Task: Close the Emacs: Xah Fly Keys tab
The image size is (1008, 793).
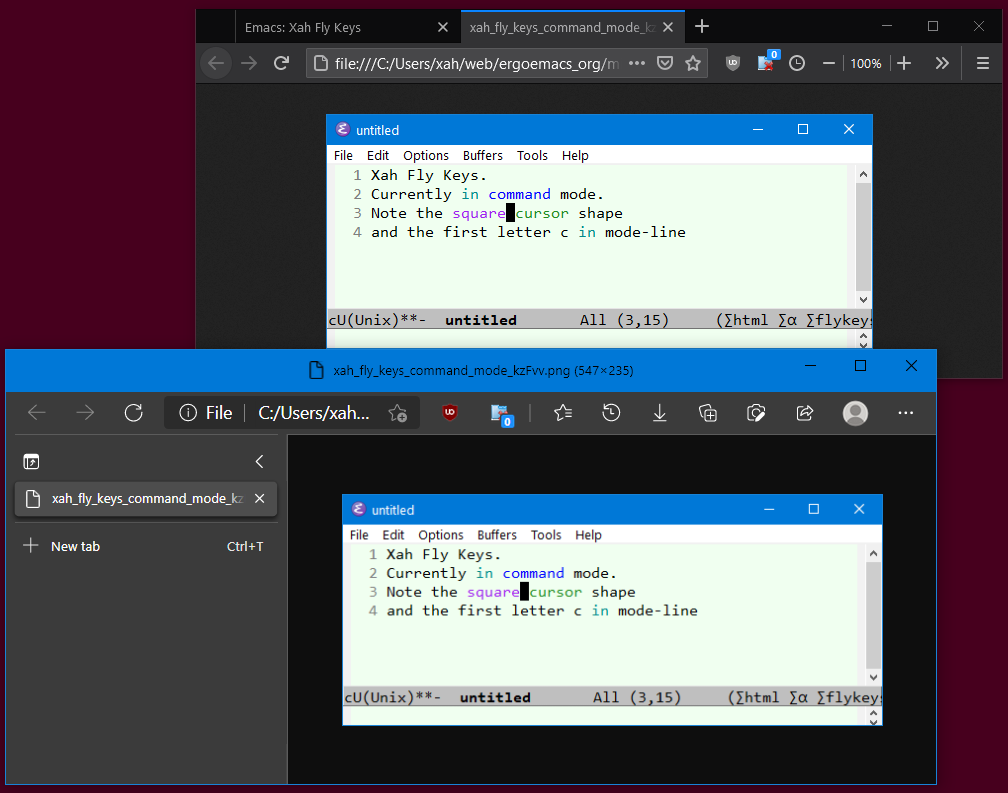Action: (x=442, y=27)
